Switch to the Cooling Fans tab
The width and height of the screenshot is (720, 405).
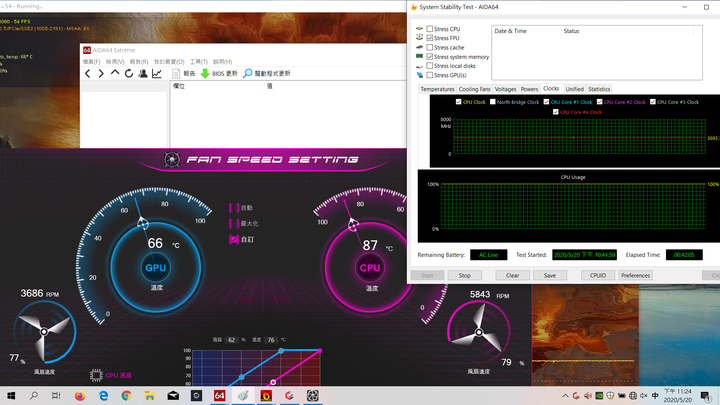474,89
